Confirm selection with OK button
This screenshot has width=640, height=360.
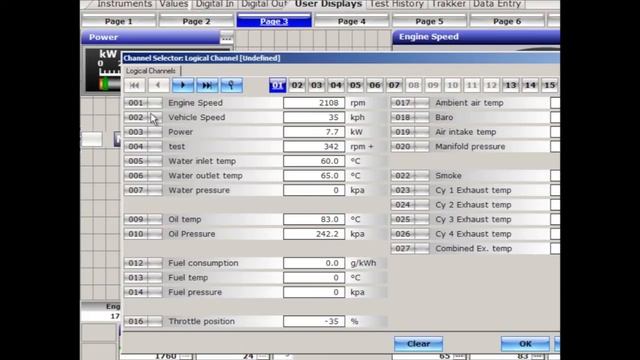click(x=525, y=344)
